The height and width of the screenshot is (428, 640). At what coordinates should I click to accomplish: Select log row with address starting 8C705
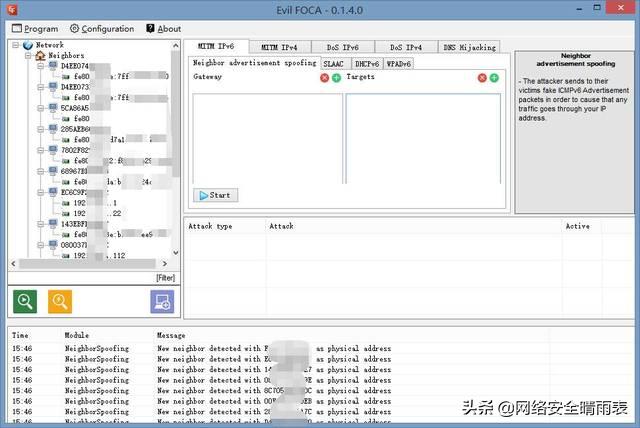click(202, 390)
